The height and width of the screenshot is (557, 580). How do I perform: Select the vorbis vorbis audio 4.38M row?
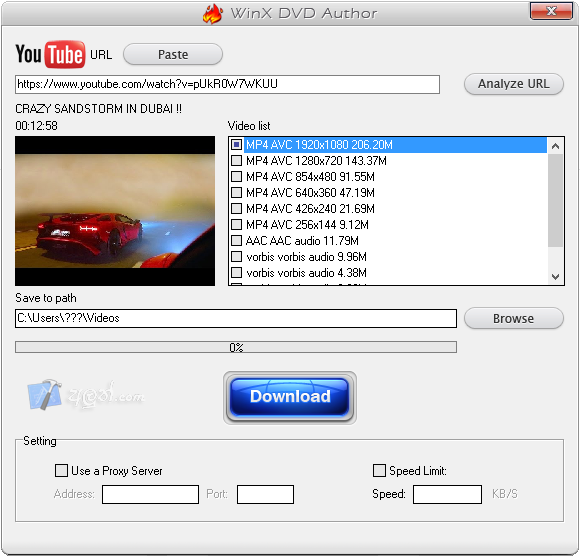388,273
